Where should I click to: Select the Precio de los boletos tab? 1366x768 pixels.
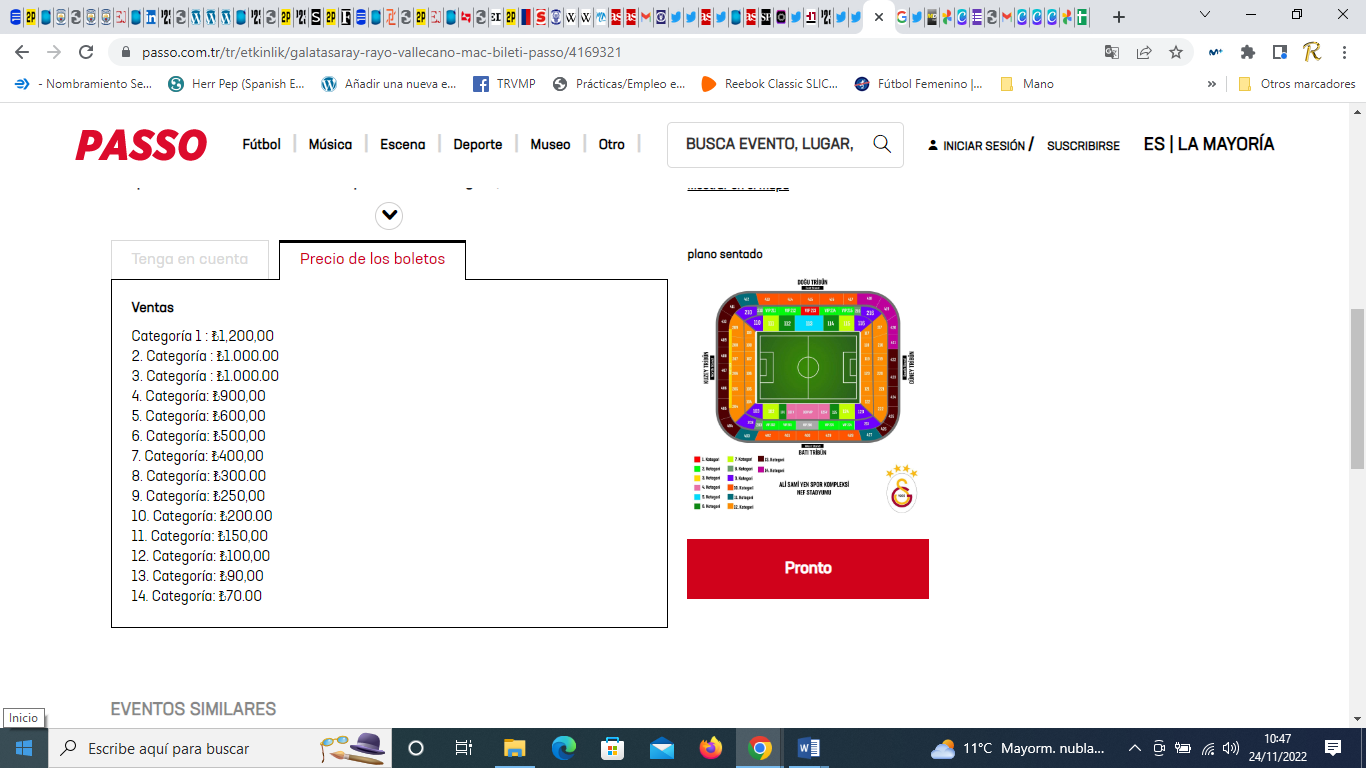point(372,259)
